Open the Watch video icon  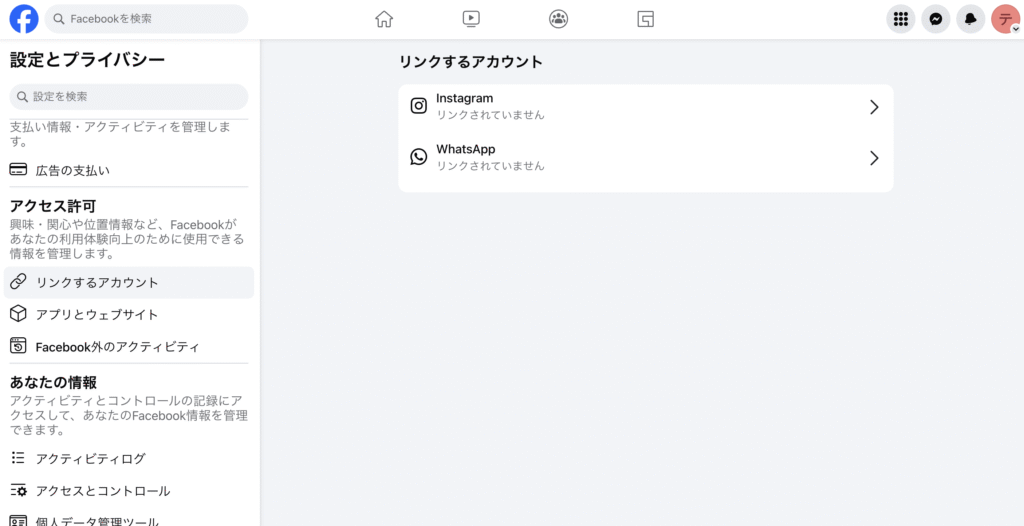click(471, 19)
